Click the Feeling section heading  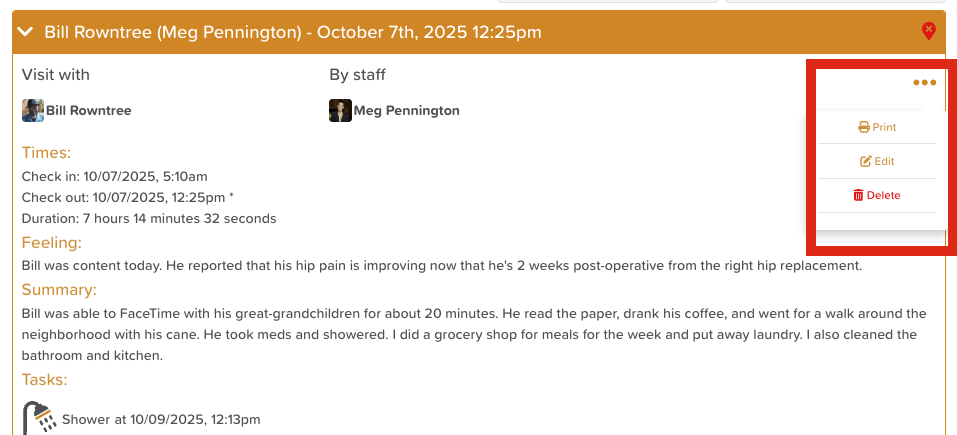coord(52,242)
